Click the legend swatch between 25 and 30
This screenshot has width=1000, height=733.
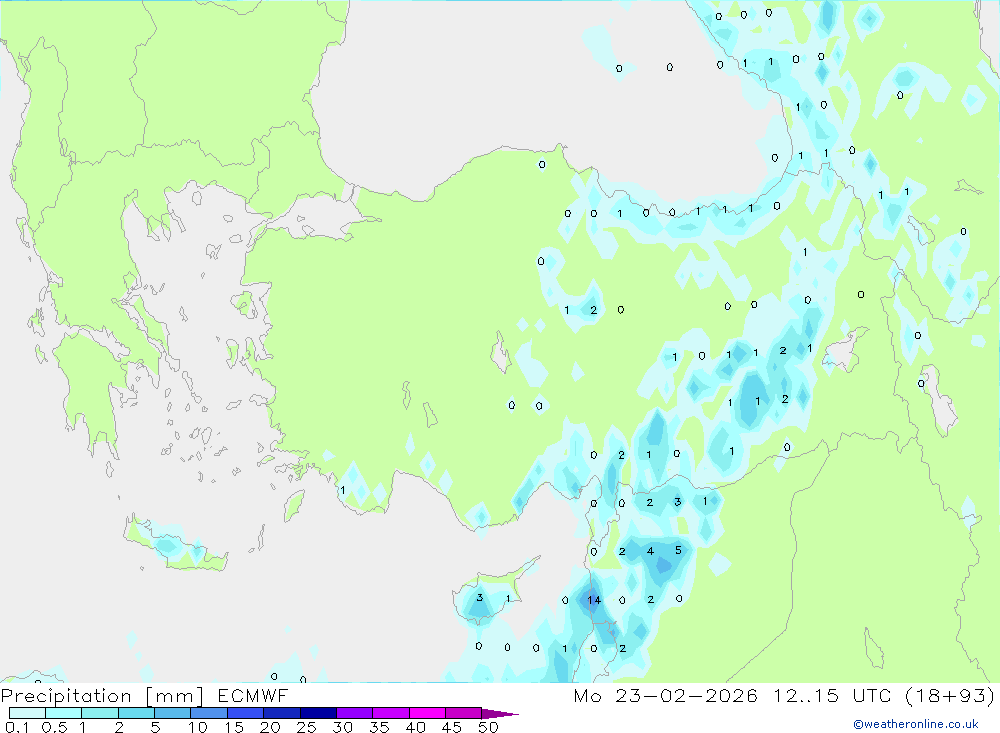[x=318, y=713]
